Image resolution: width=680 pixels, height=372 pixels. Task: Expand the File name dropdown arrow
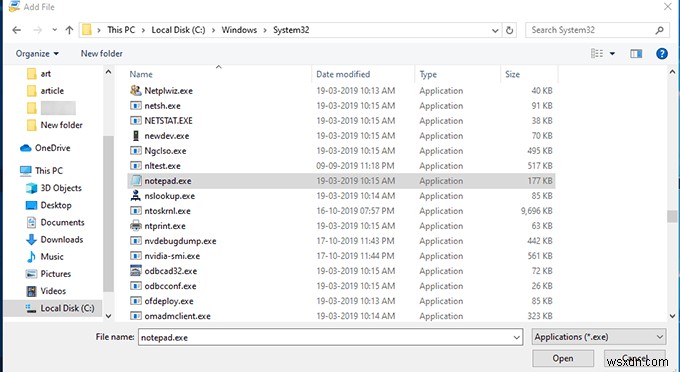(517, 337)
